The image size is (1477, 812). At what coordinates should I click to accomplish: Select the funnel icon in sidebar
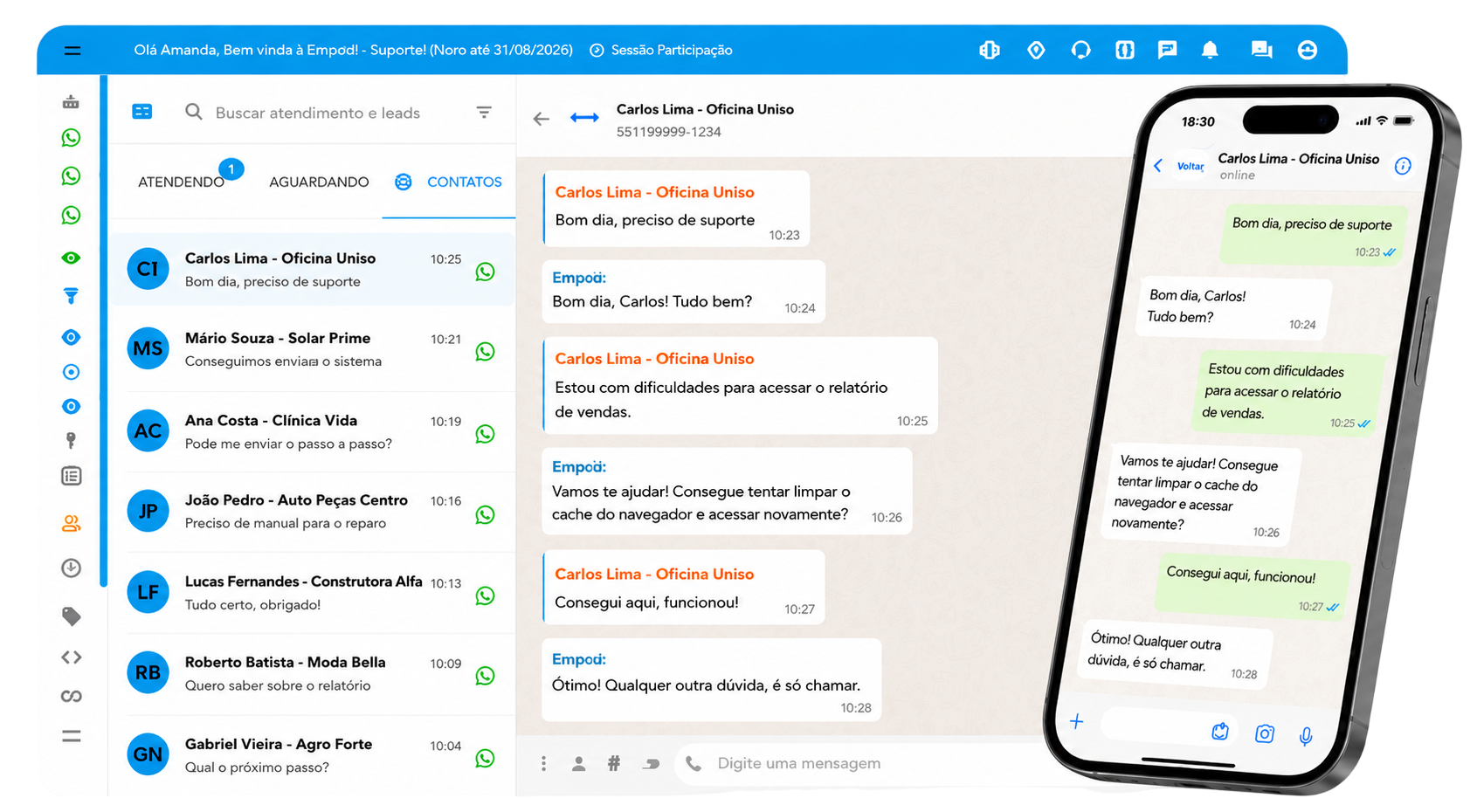tap(71, 296)
